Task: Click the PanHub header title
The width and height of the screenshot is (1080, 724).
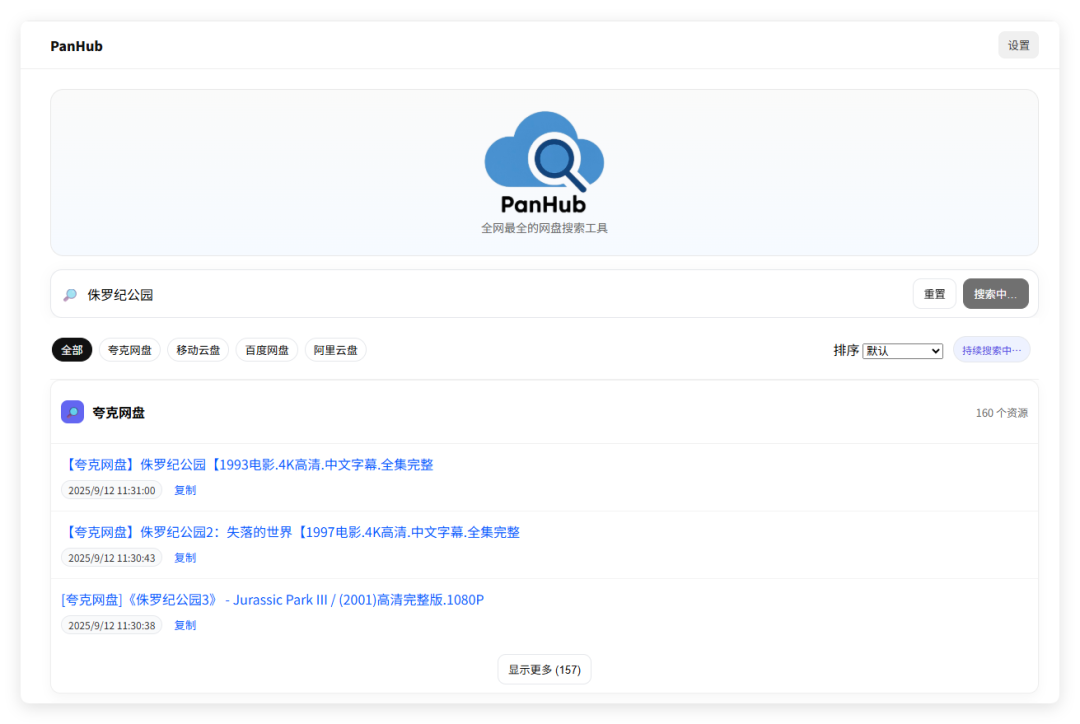Action: [x=76, y=46]
